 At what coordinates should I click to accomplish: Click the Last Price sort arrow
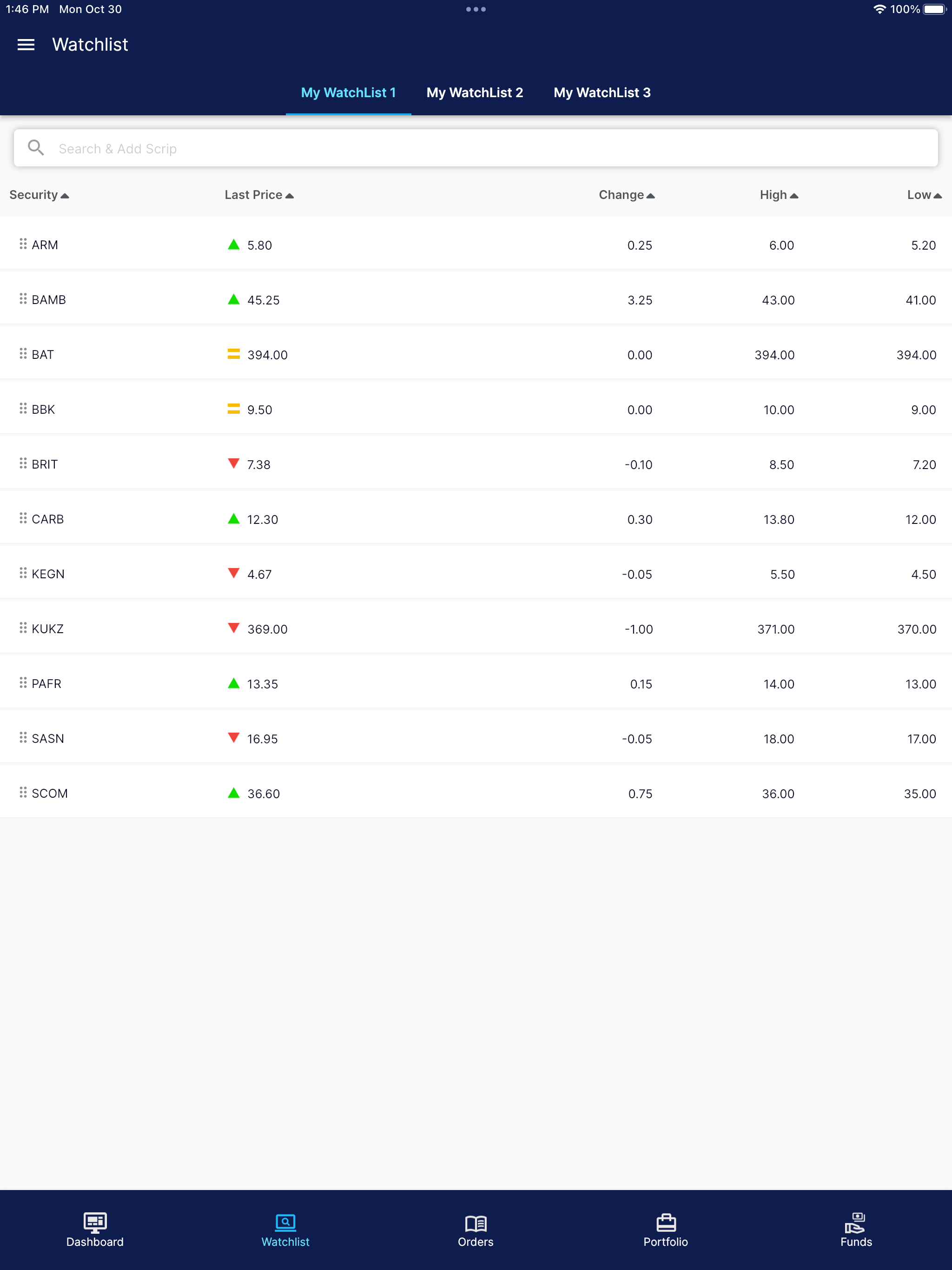291,195
